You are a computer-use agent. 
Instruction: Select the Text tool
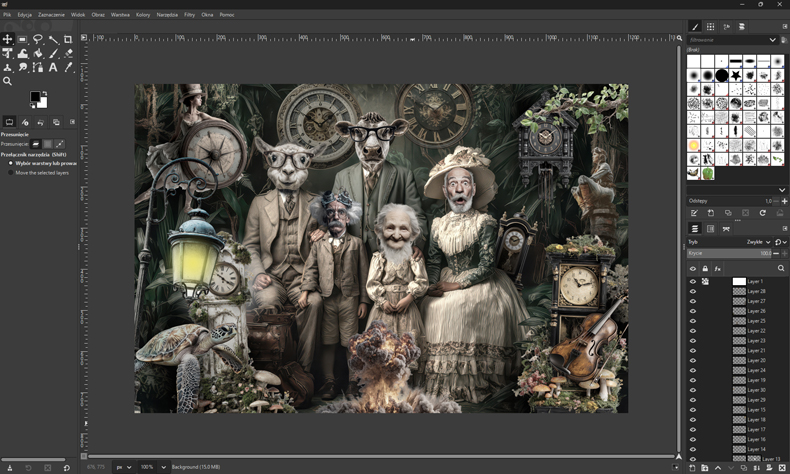[53, 67]
